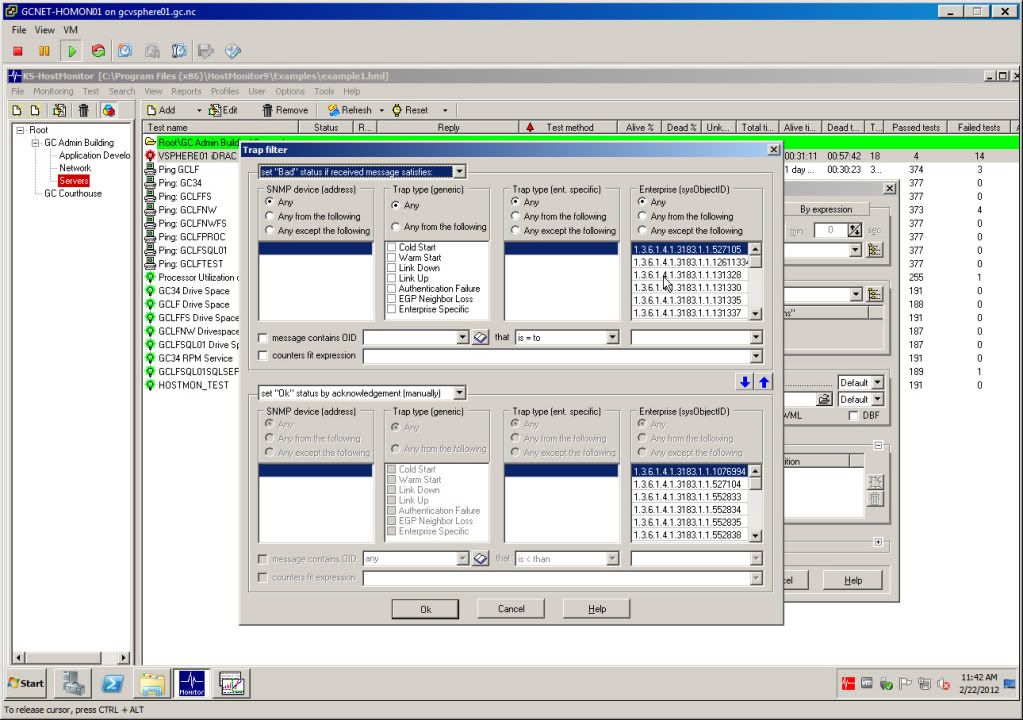Open the Add button dropdown arrow

tap(198, 110)
